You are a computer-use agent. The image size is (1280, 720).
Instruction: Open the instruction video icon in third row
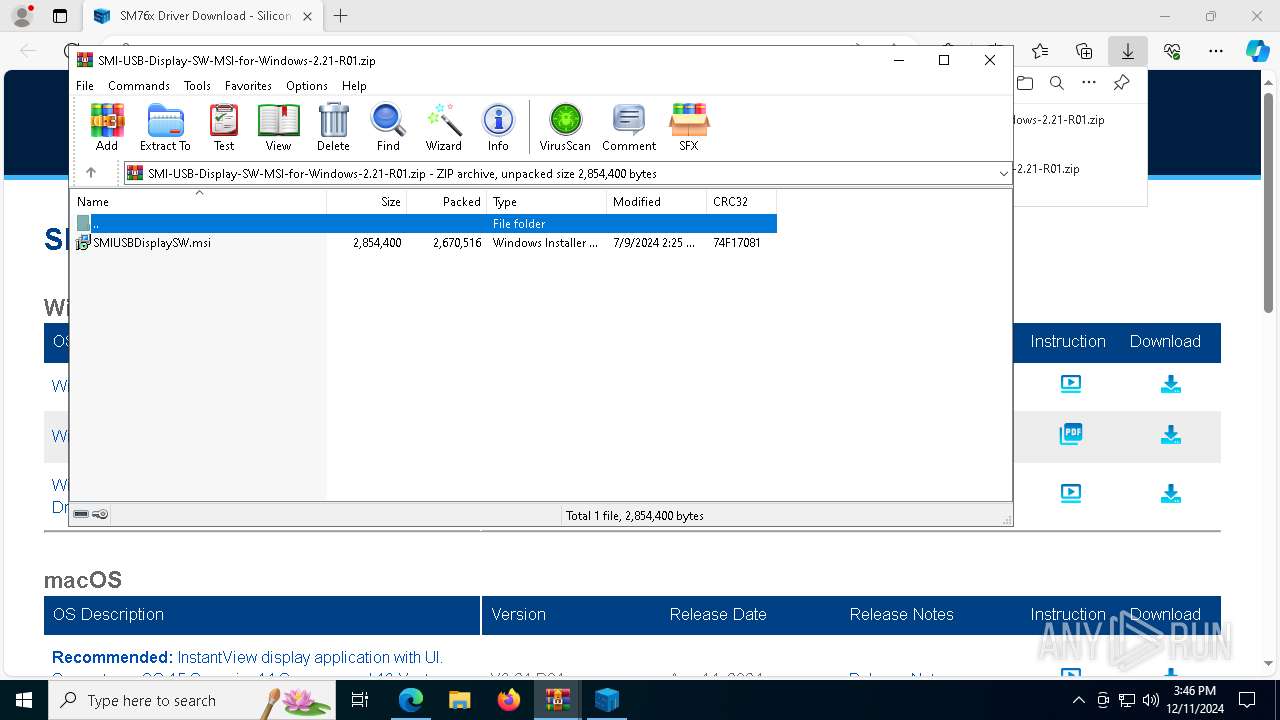(1070, 492)
